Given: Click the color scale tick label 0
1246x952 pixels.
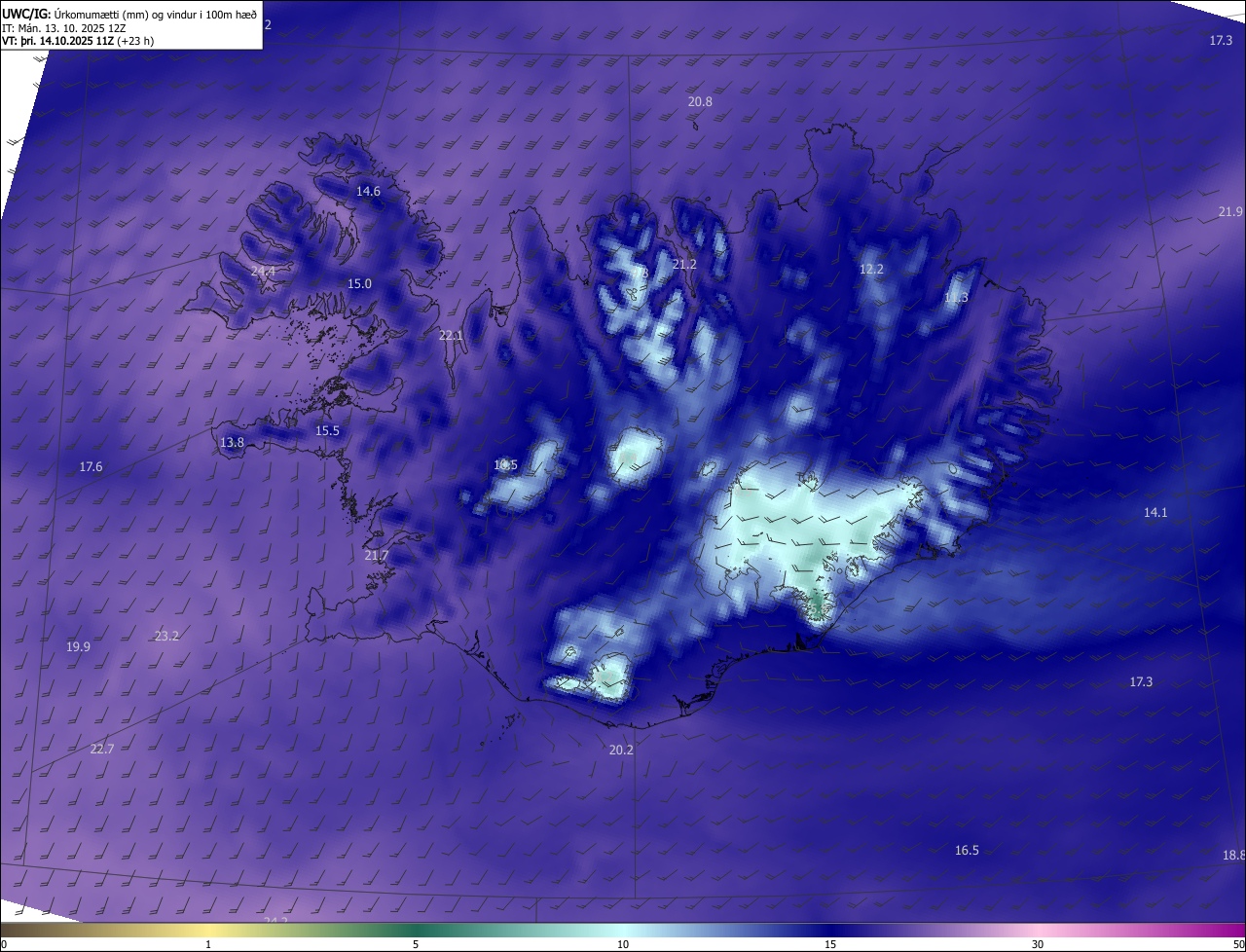Looking at the screenshot, I should coord(4,944).
